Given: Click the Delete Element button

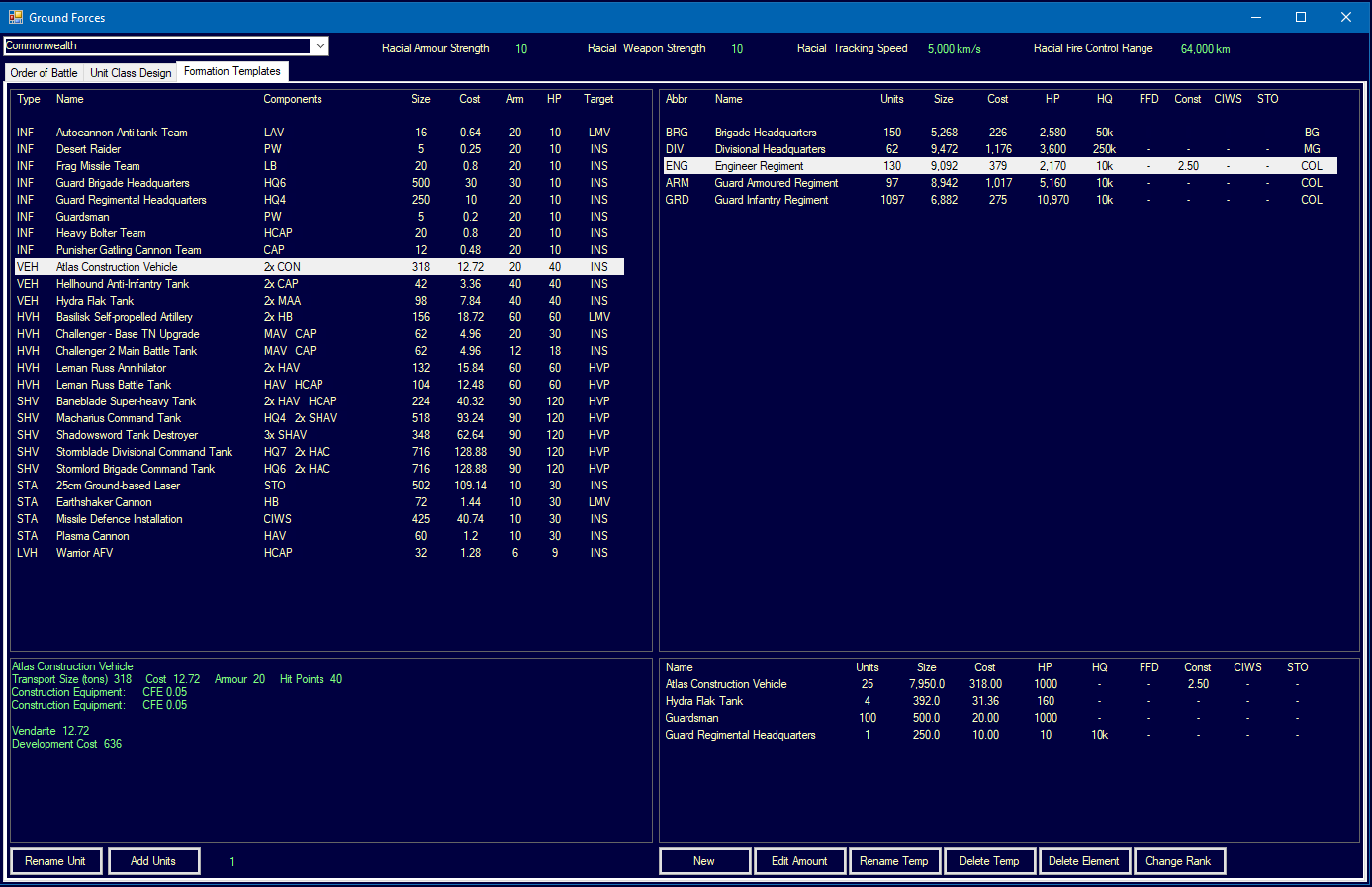Looking at the screenshot, I should 1084,861.
